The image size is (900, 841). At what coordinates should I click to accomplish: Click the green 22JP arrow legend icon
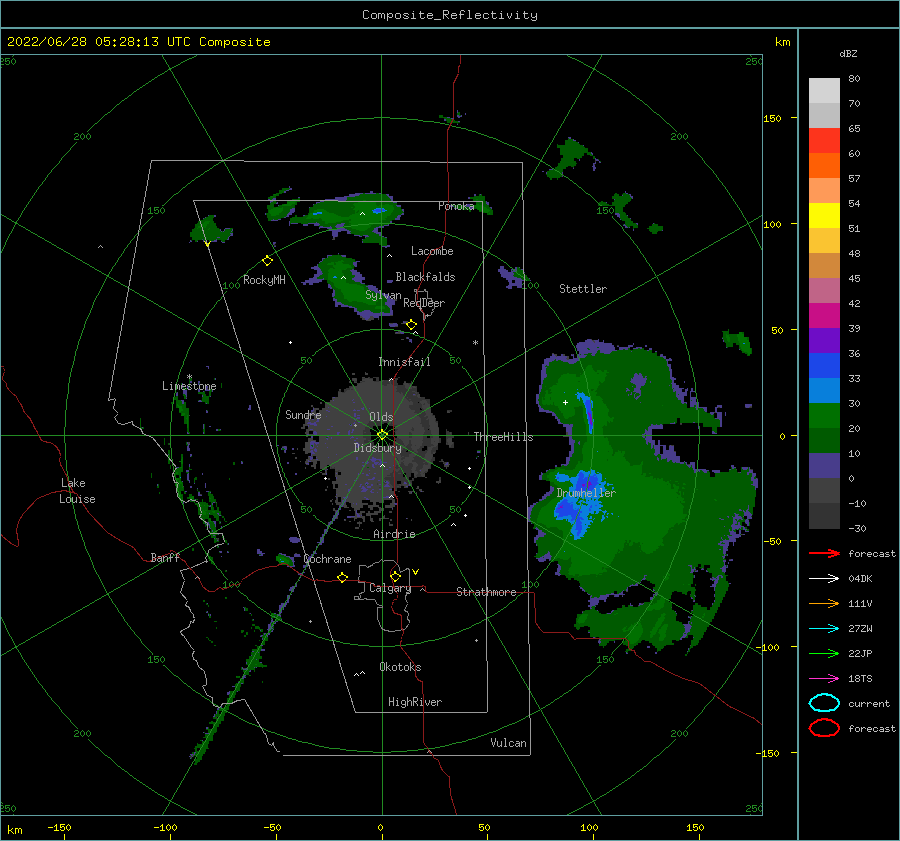[824, 653]
